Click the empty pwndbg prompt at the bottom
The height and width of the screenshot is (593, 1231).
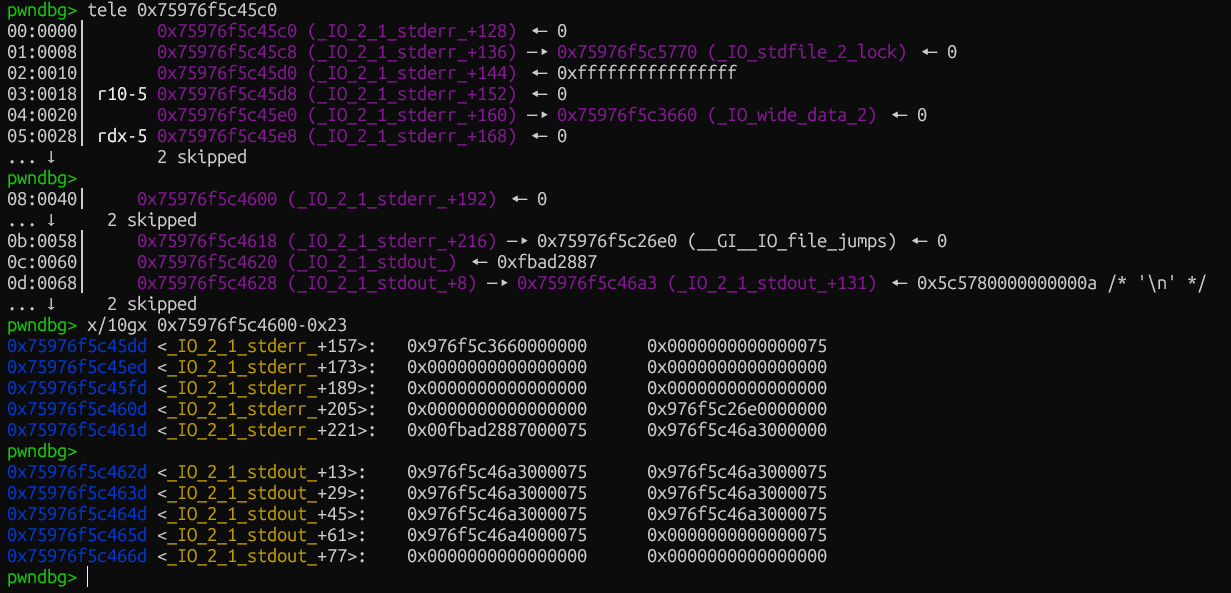tap(88, 578)
